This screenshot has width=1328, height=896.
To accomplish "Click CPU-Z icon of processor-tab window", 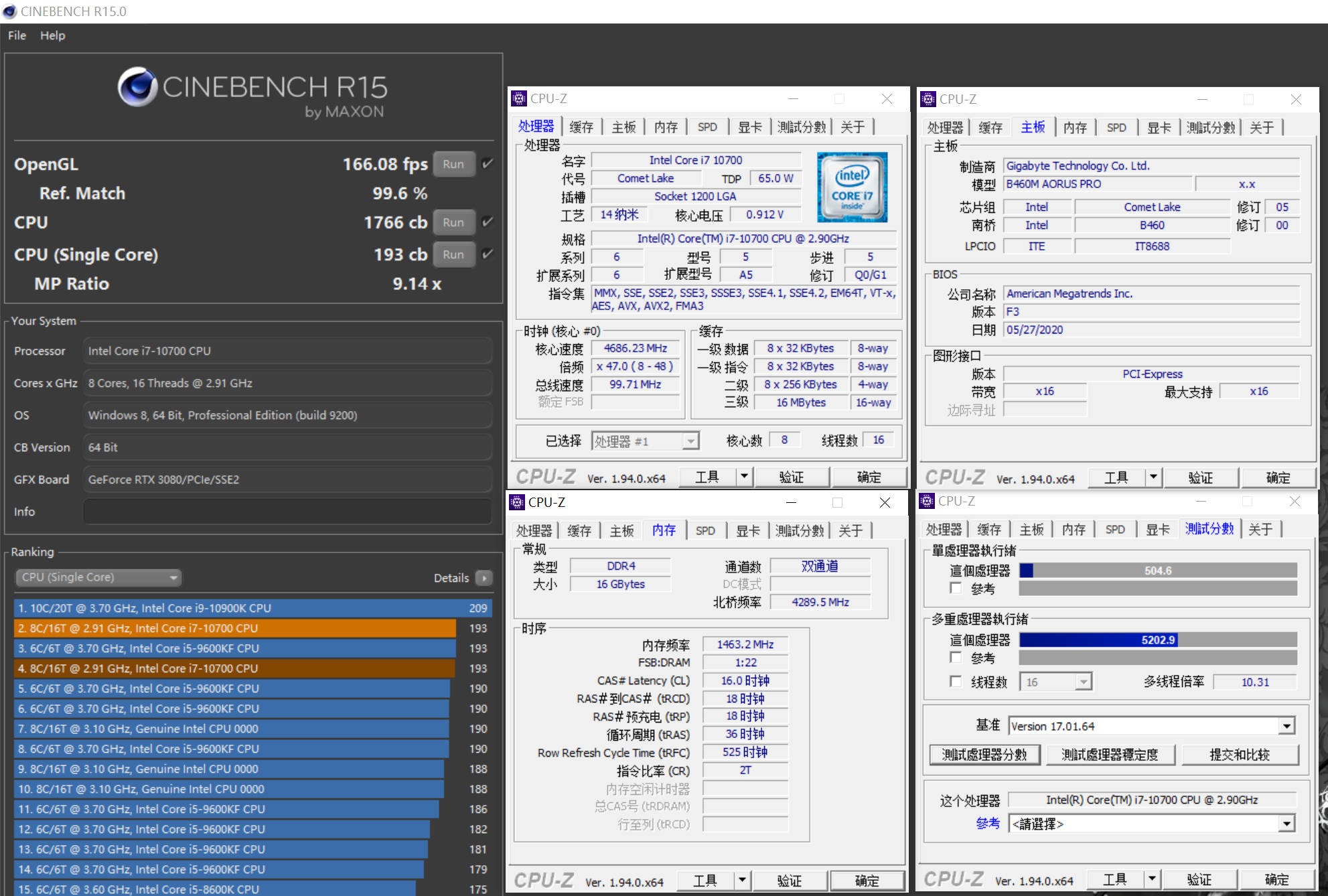I will (x=519, y=98).
